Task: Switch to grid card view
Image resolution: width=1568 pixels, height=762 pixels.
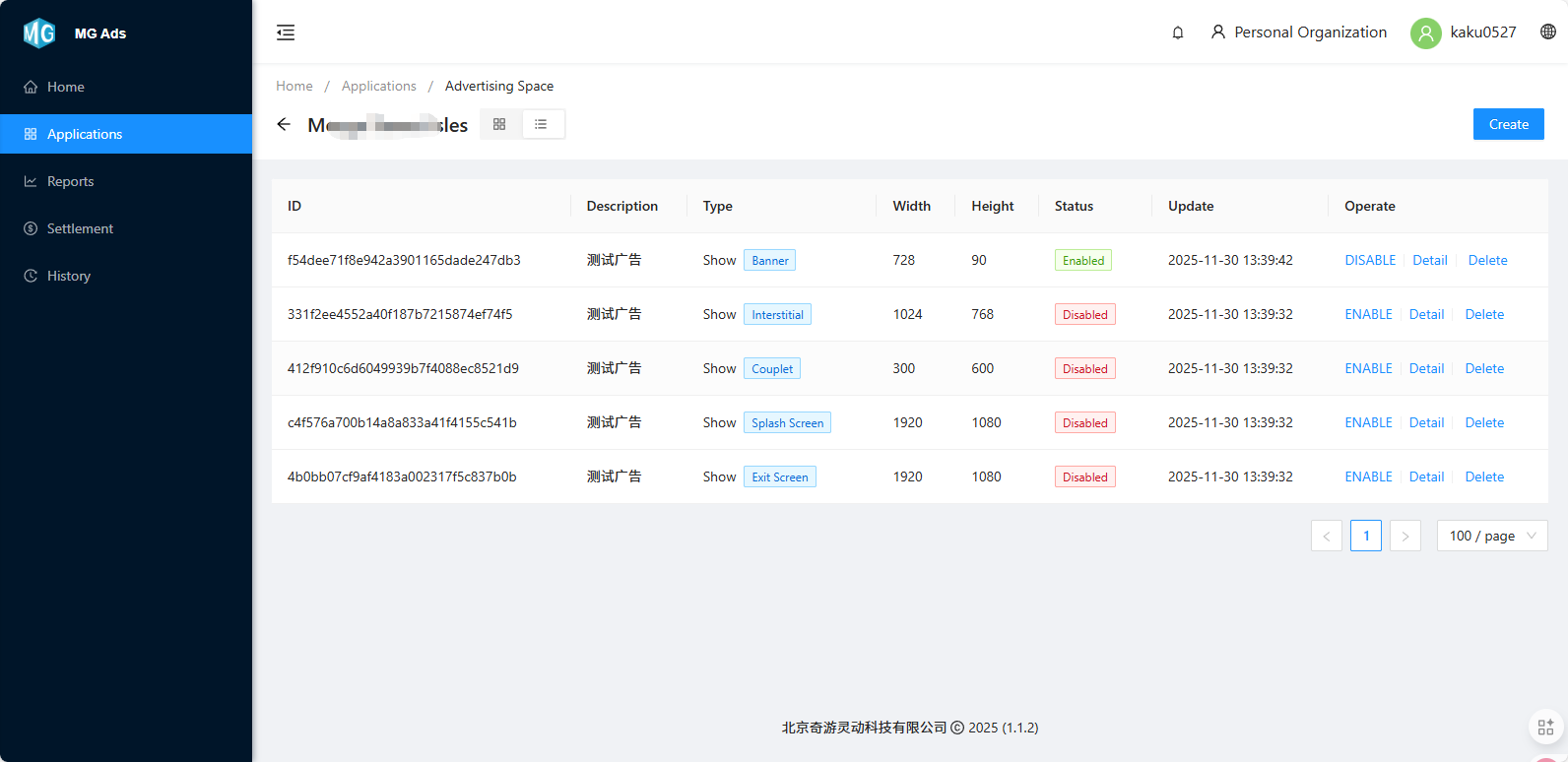Action: pos(499,124)
